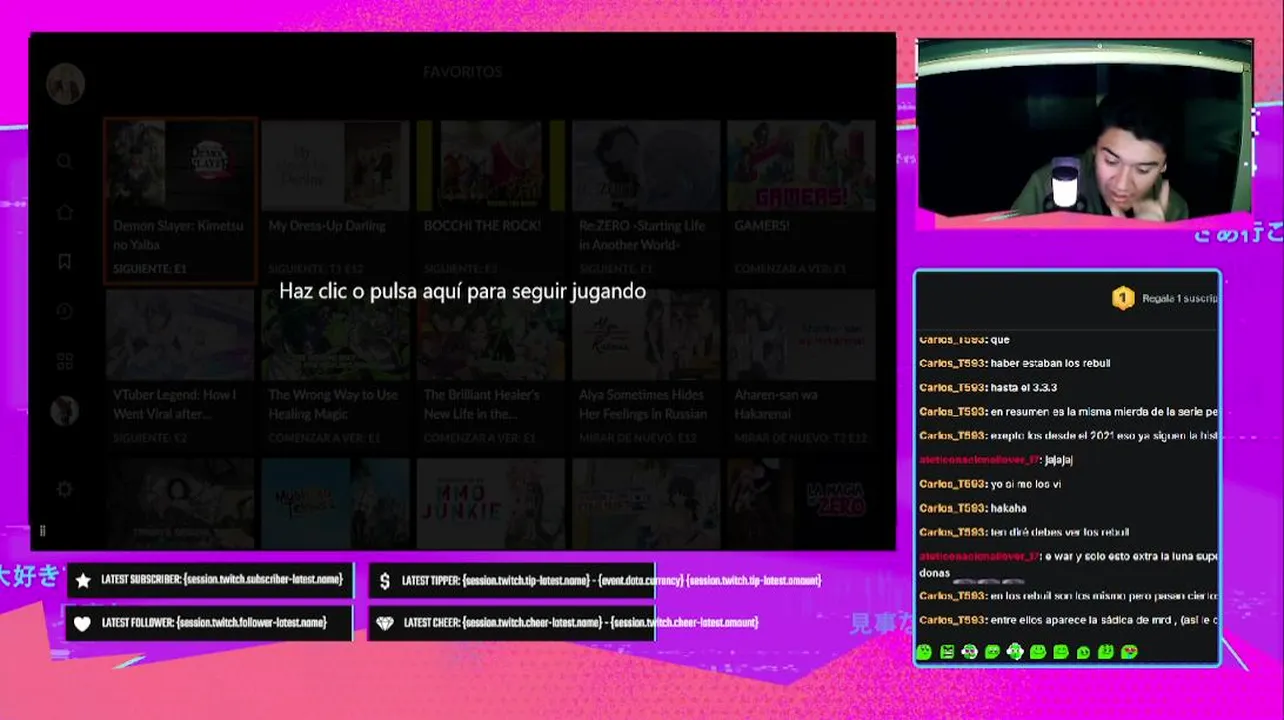Open the bookmark watchlist icon in sidebar
Viewport: 1284px width, 720px height.
[x=65, y=261]
